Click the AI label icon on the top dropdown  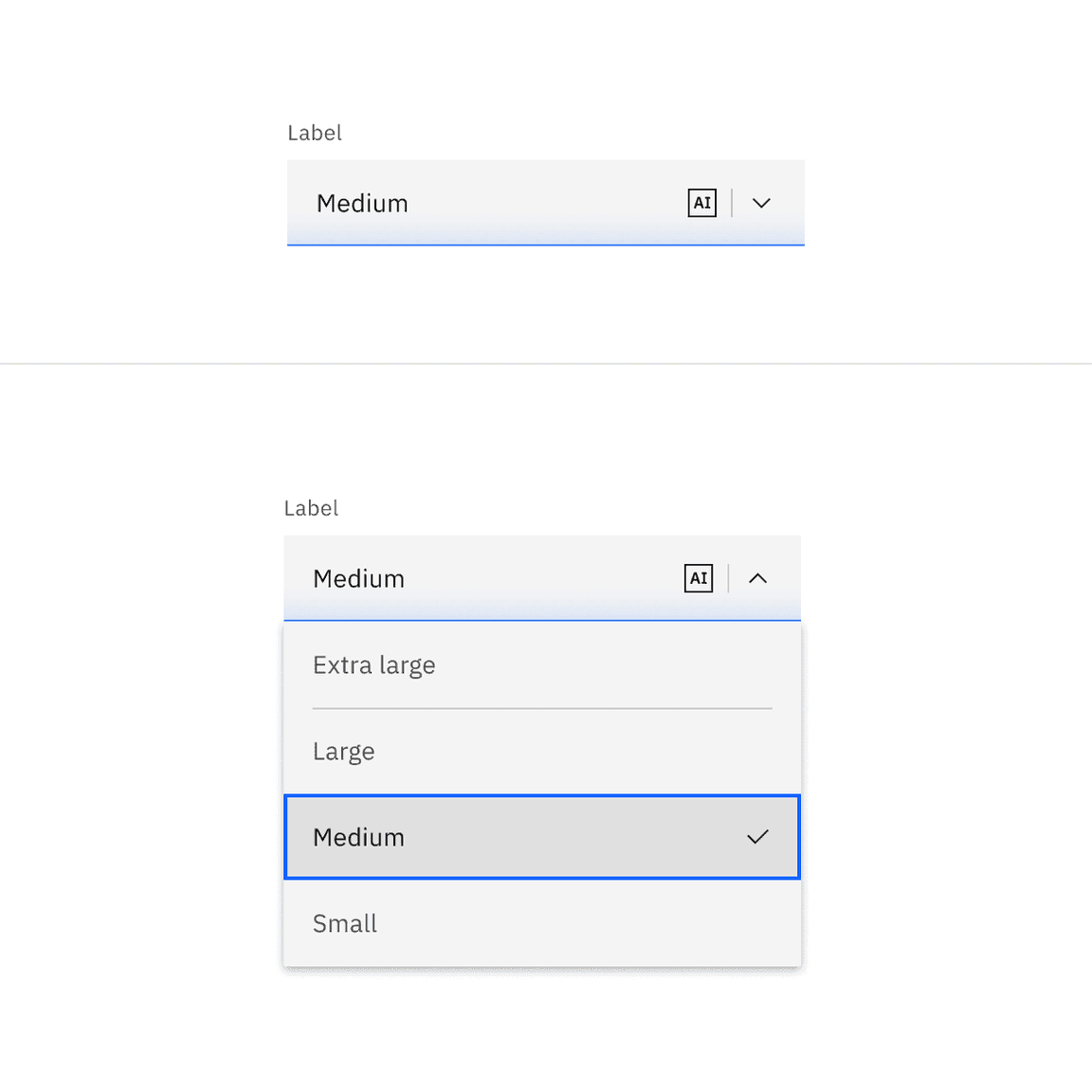(x=701, y=203)
